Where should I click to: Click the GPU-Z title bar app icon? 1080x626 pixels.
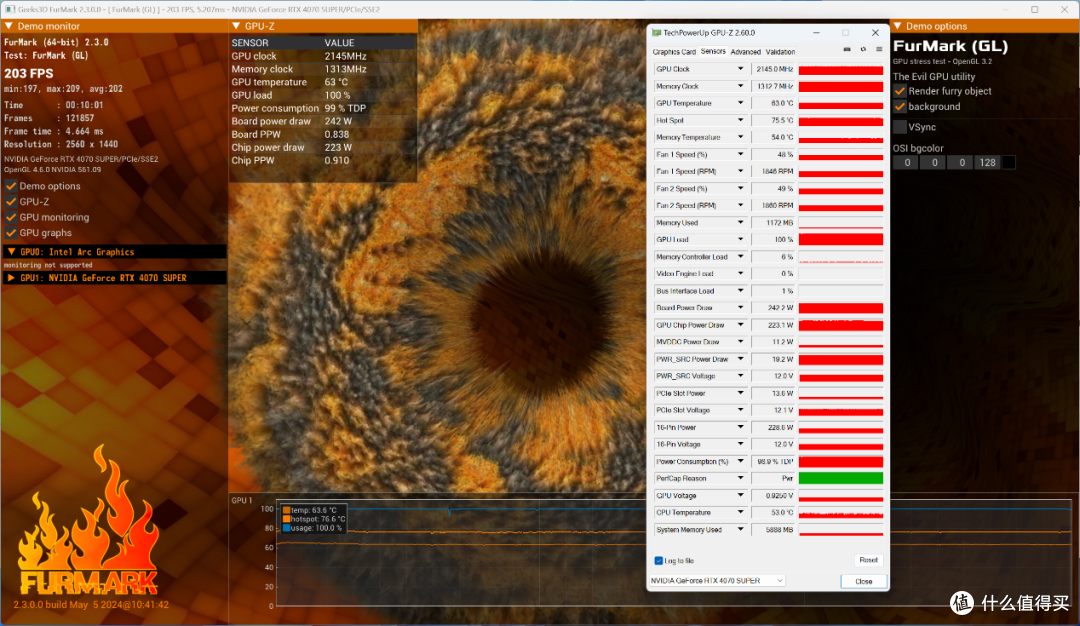[x=656, y=32]
